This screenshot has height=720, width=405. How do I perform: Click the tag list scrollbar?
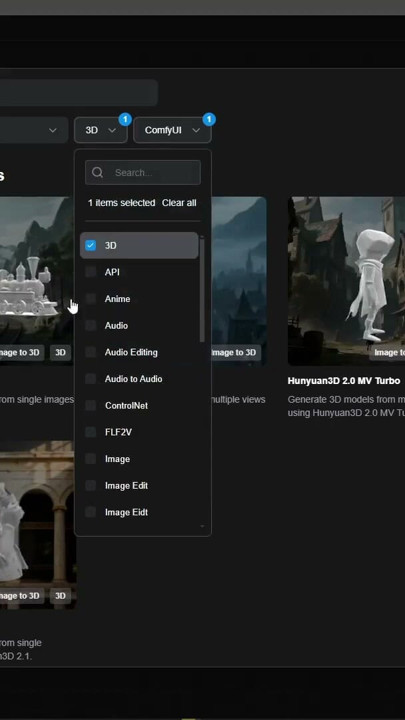[202, 289]
